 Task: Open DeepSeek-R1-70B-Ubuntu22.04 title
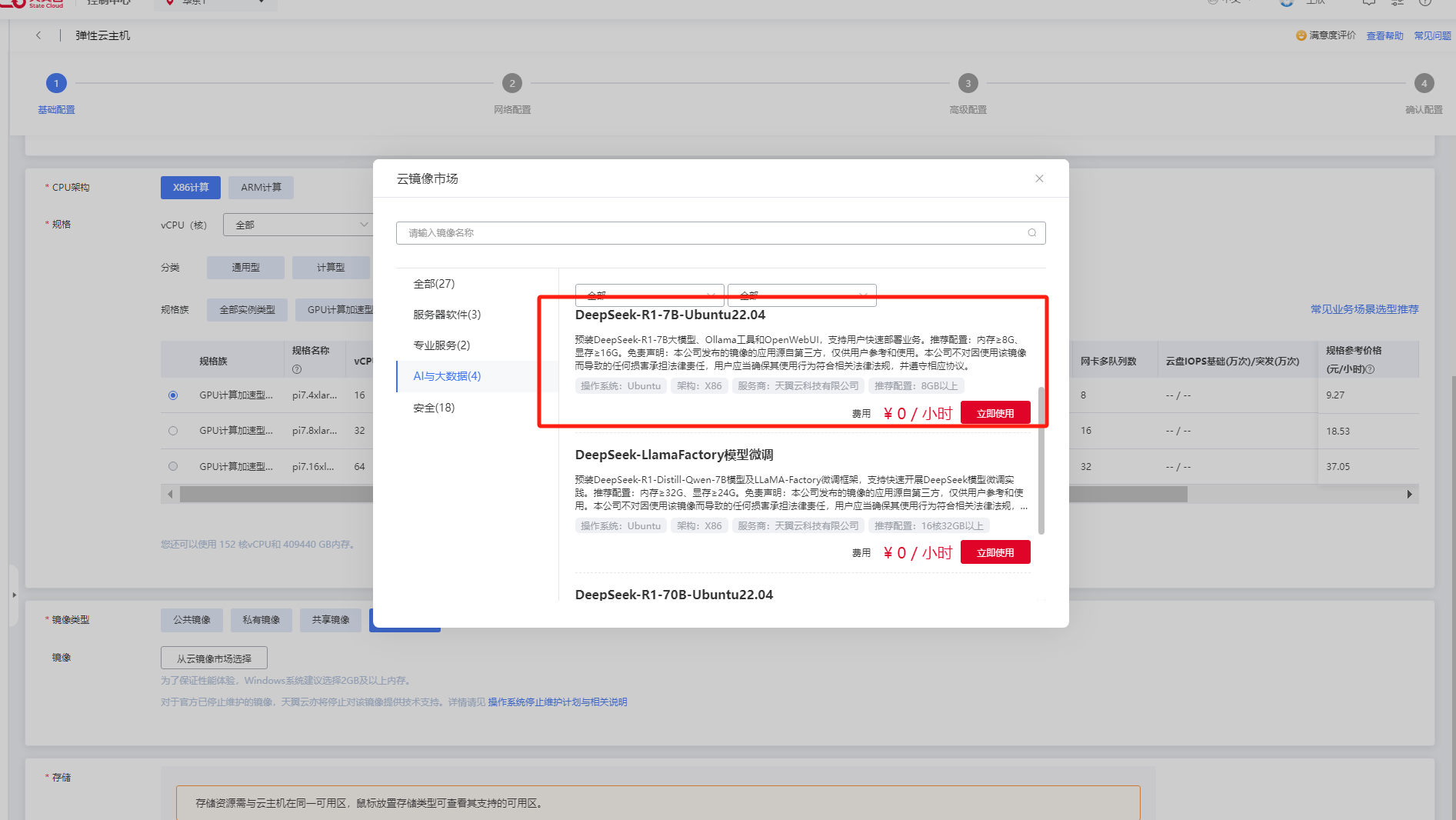click(674, 595)
